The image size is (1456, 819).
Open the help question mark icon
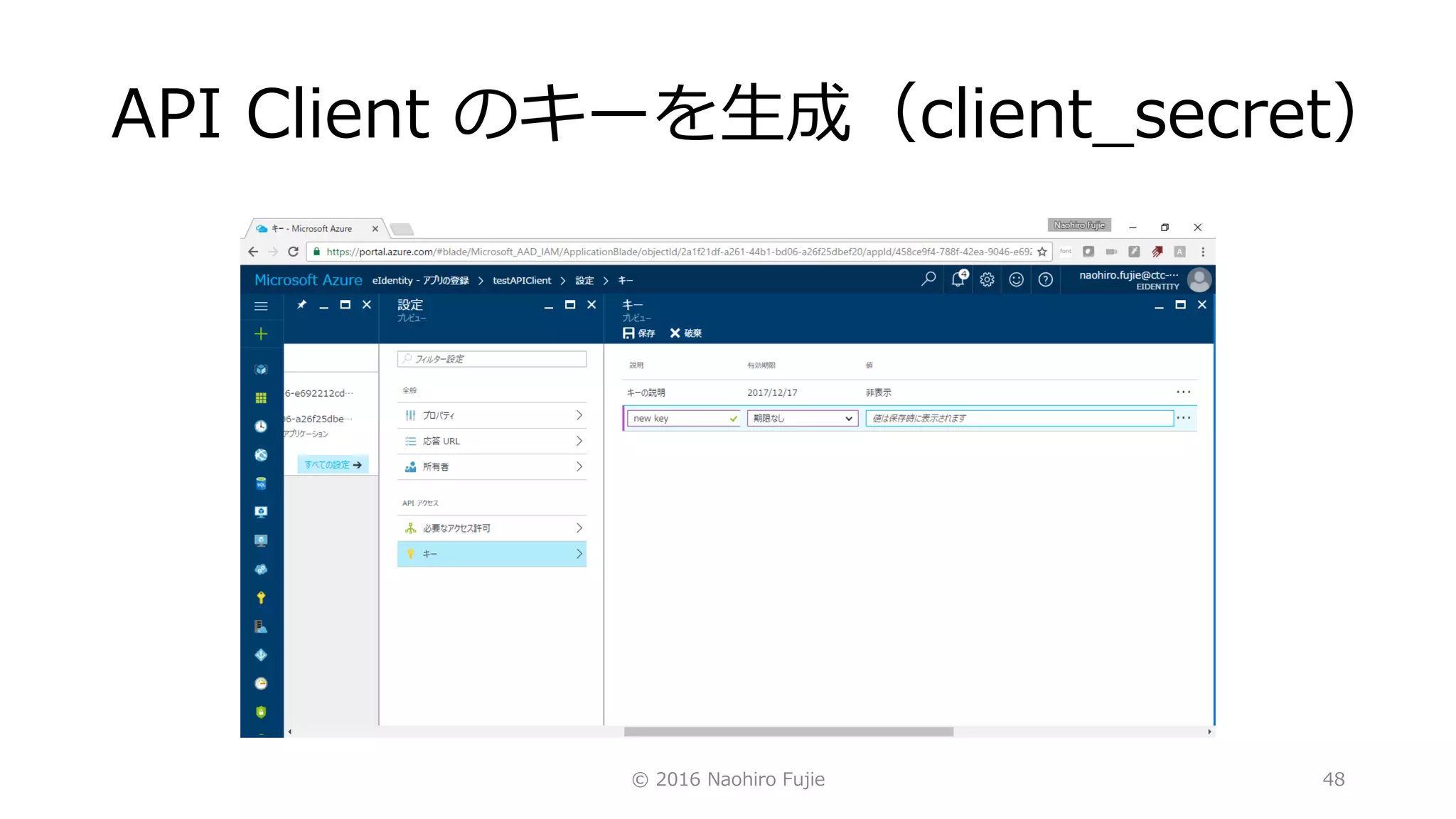coord(1045,279)
